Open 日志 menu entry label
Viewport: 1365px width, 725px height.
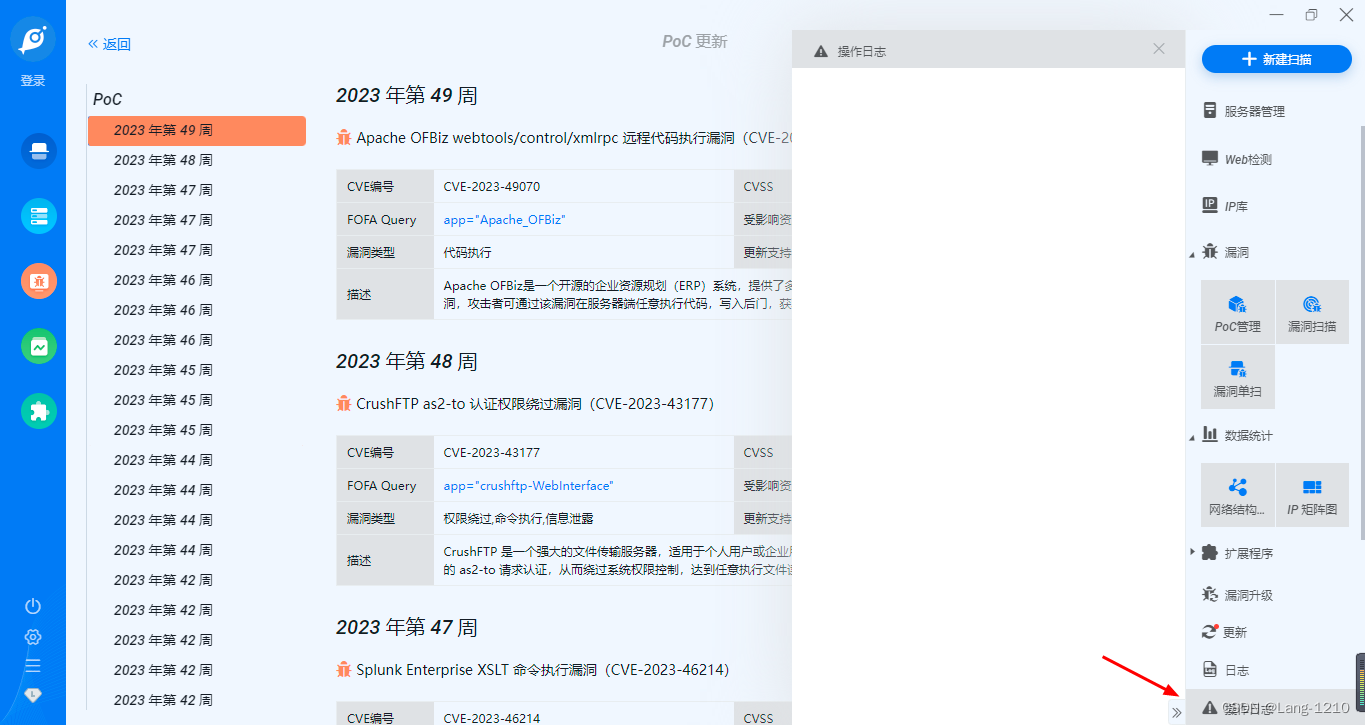[1236, 670]
